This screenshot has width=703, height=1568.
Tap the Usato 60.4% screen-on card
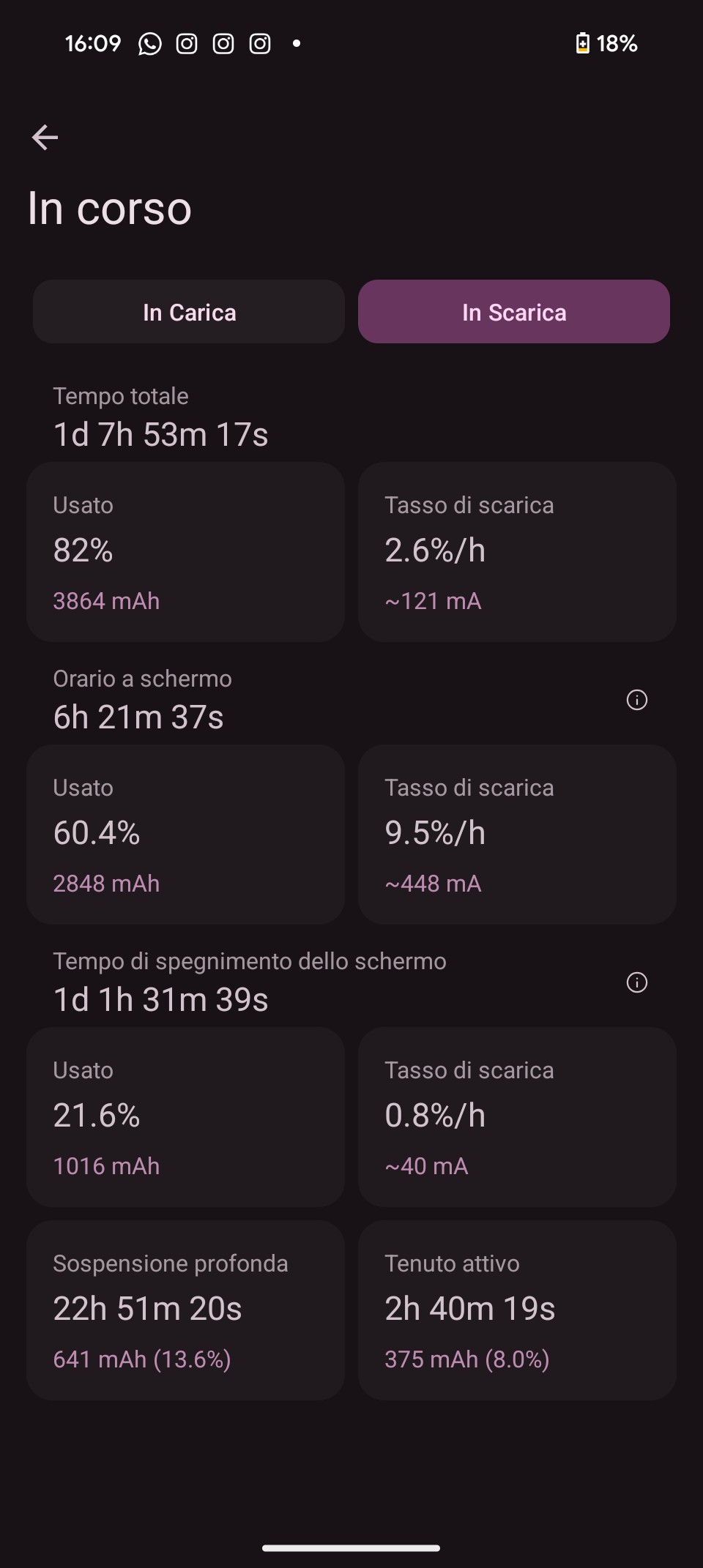pyautogui.click(x=185, y=835)
